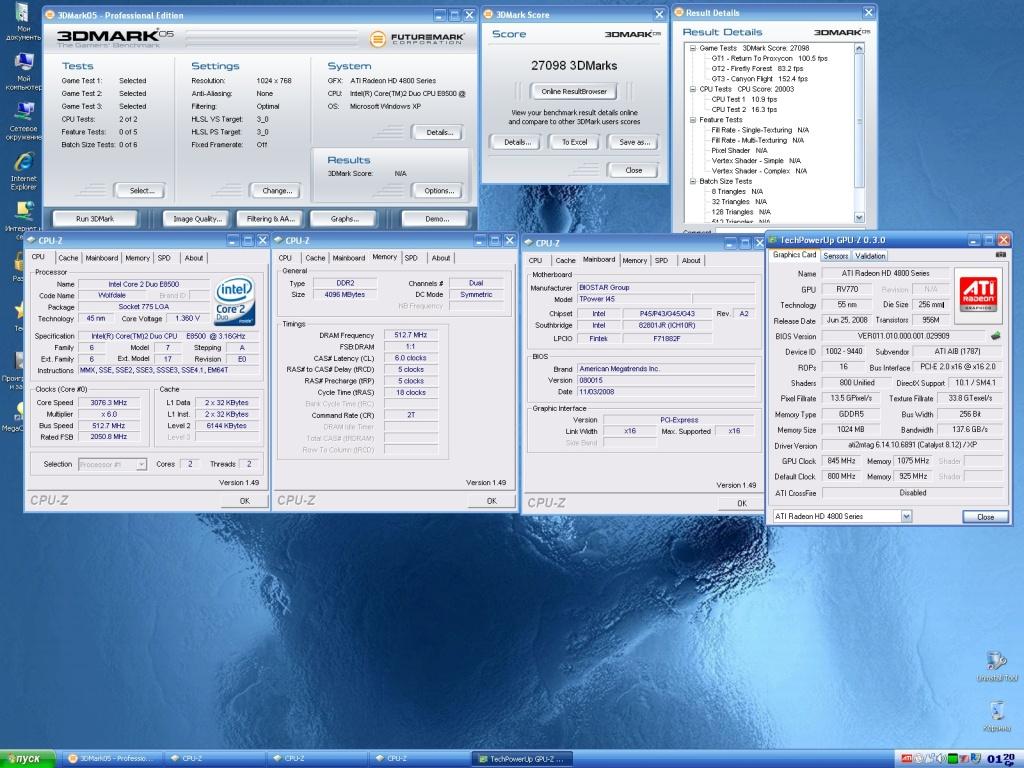This screenshot has height=768, width=1024.
Task: Click Image Quality button
Action: [197, 219]
